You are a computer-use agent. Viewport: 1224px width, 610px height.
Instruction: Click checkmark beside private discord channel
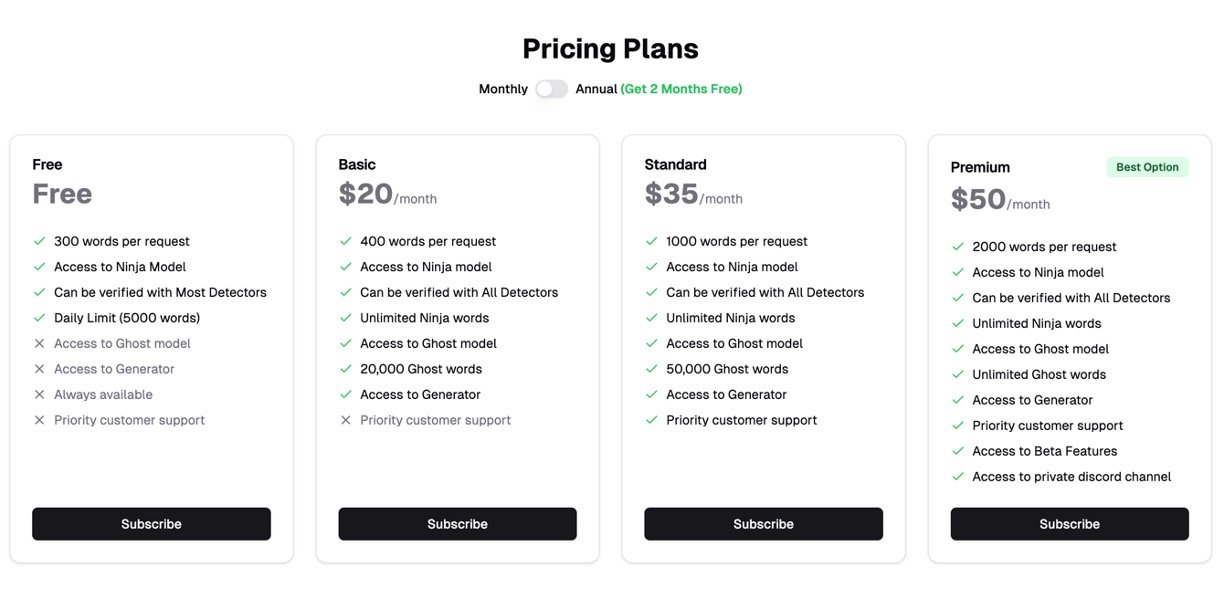coord(958,477)
